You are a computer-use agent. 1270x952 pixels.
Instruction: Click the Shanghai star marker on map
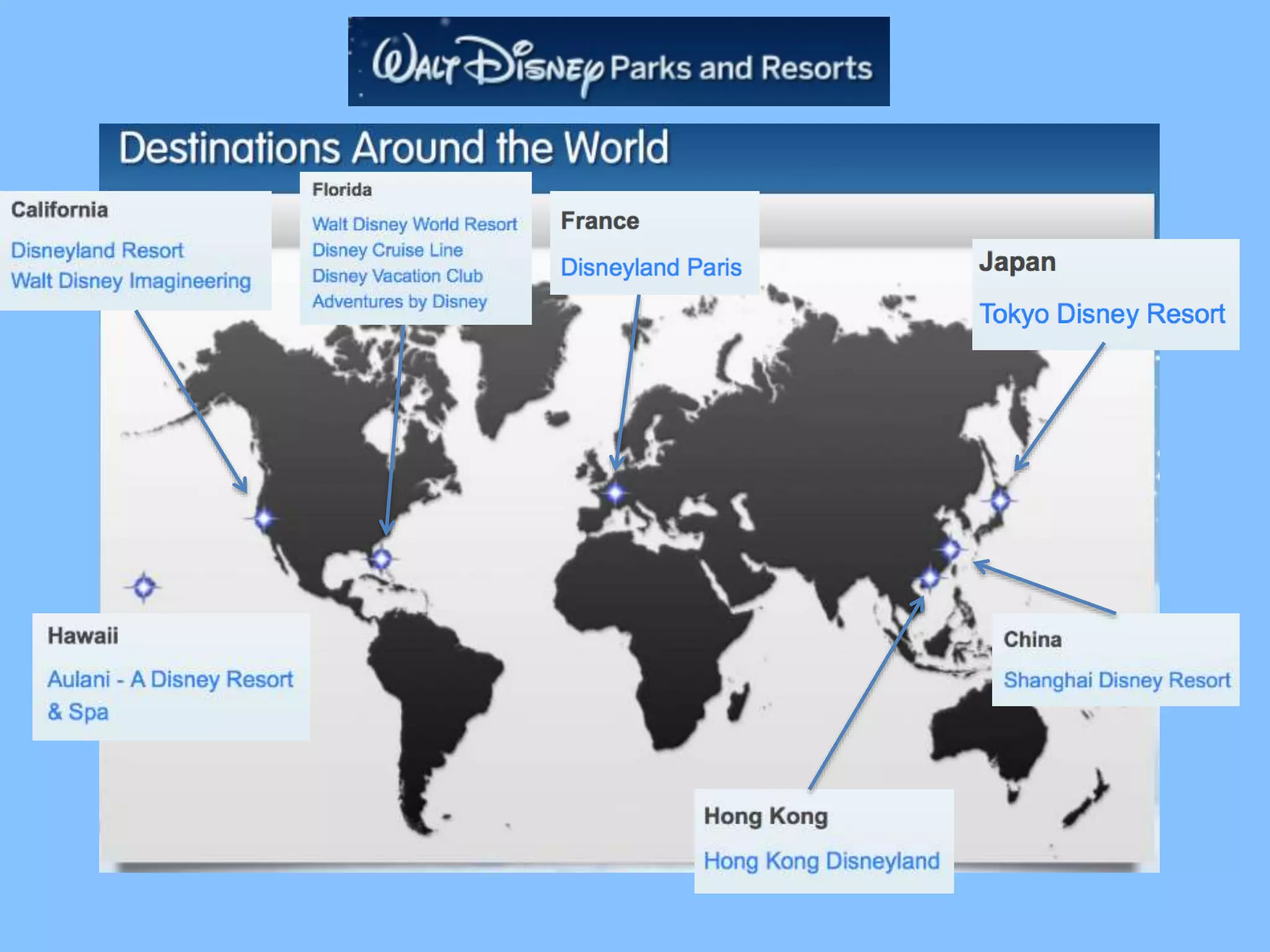click(951, 549)
